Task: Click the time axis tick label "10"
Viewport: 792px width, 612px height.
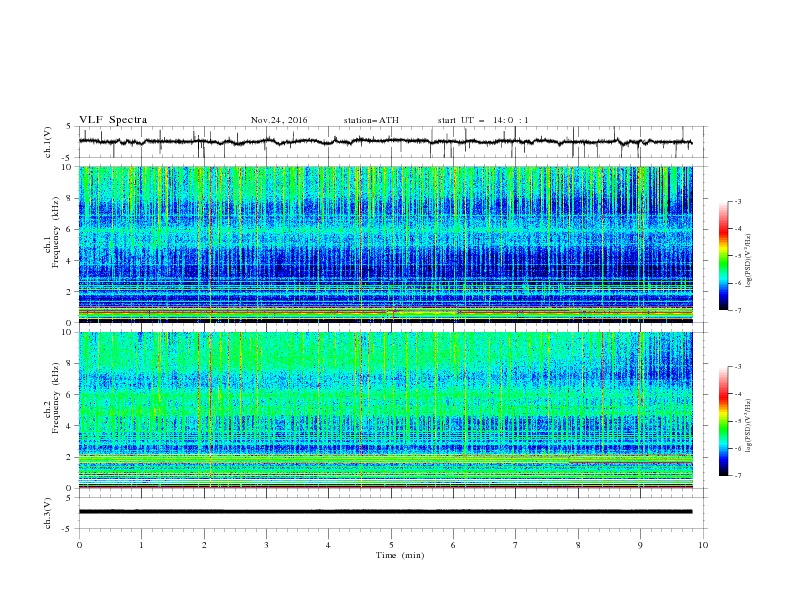Action: [x=703, y=545]
